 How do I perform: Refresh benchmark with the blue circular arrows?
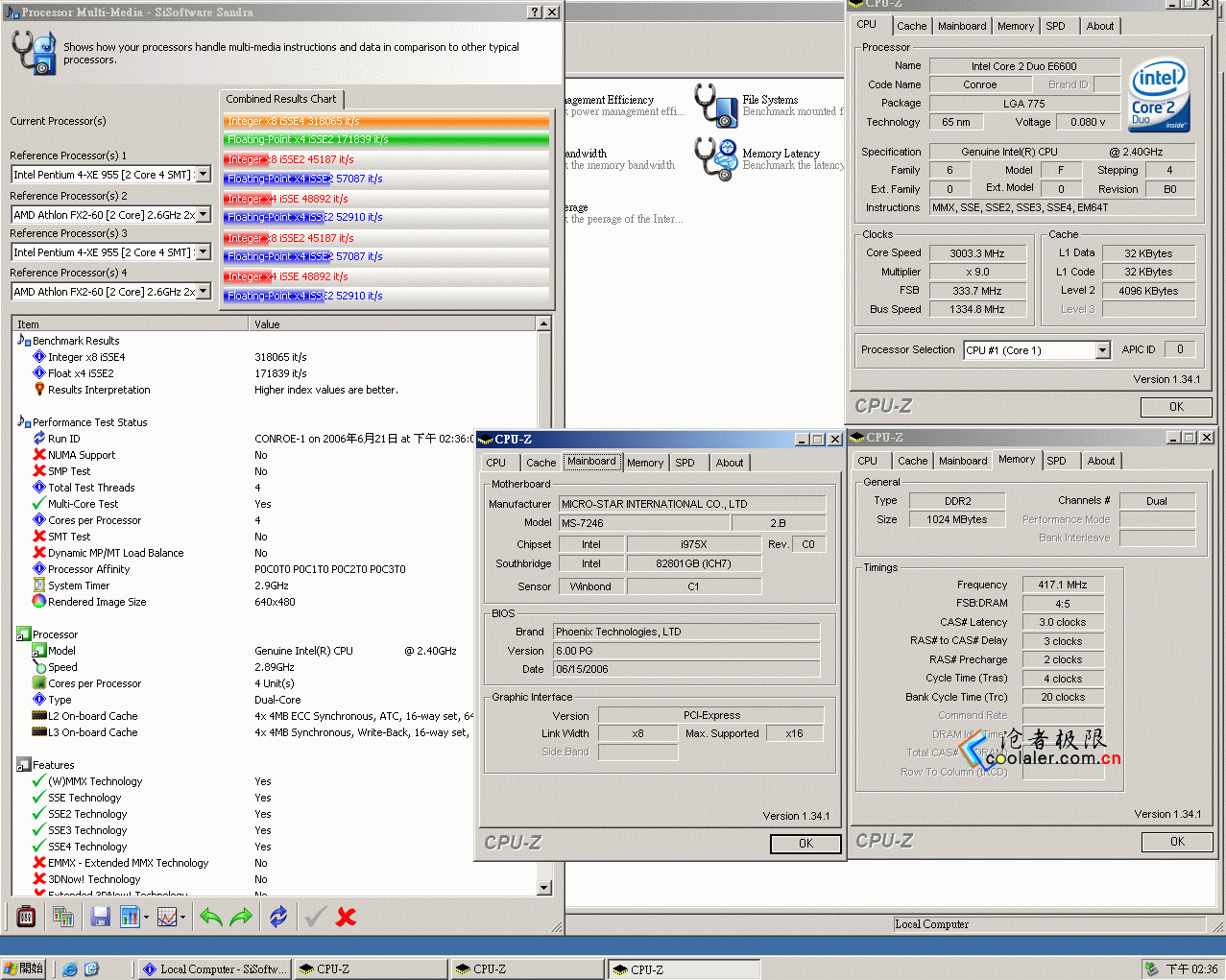[278, 917]
